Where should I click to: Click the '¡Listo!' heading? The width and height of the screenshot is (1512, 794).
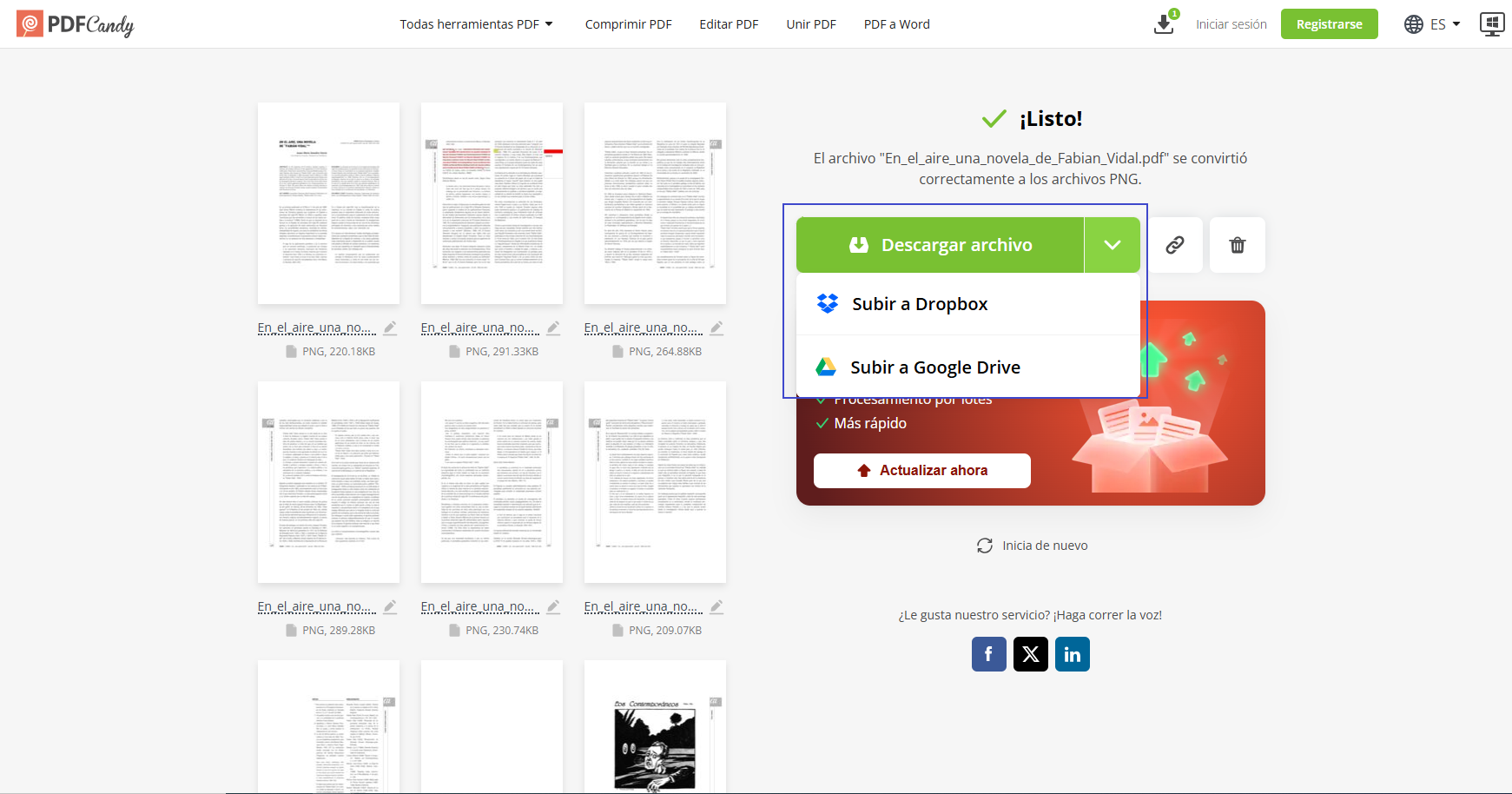coord(1051,119)
